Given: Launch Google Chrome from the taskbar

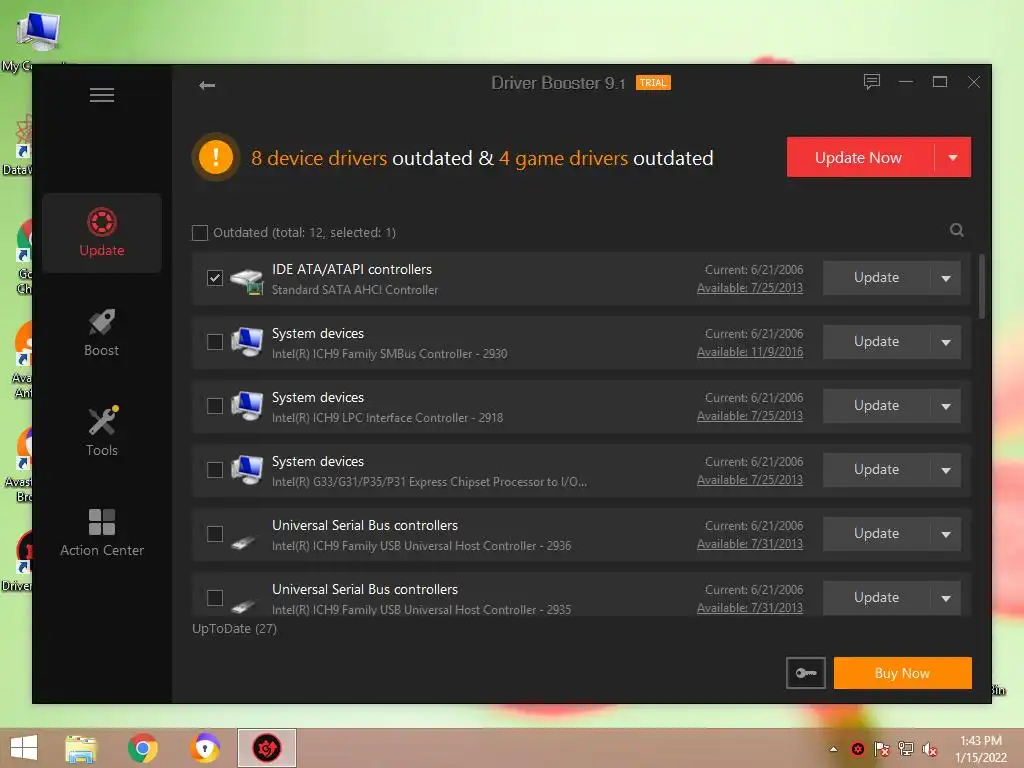Looking at the screenshot, I should [142, 748].
